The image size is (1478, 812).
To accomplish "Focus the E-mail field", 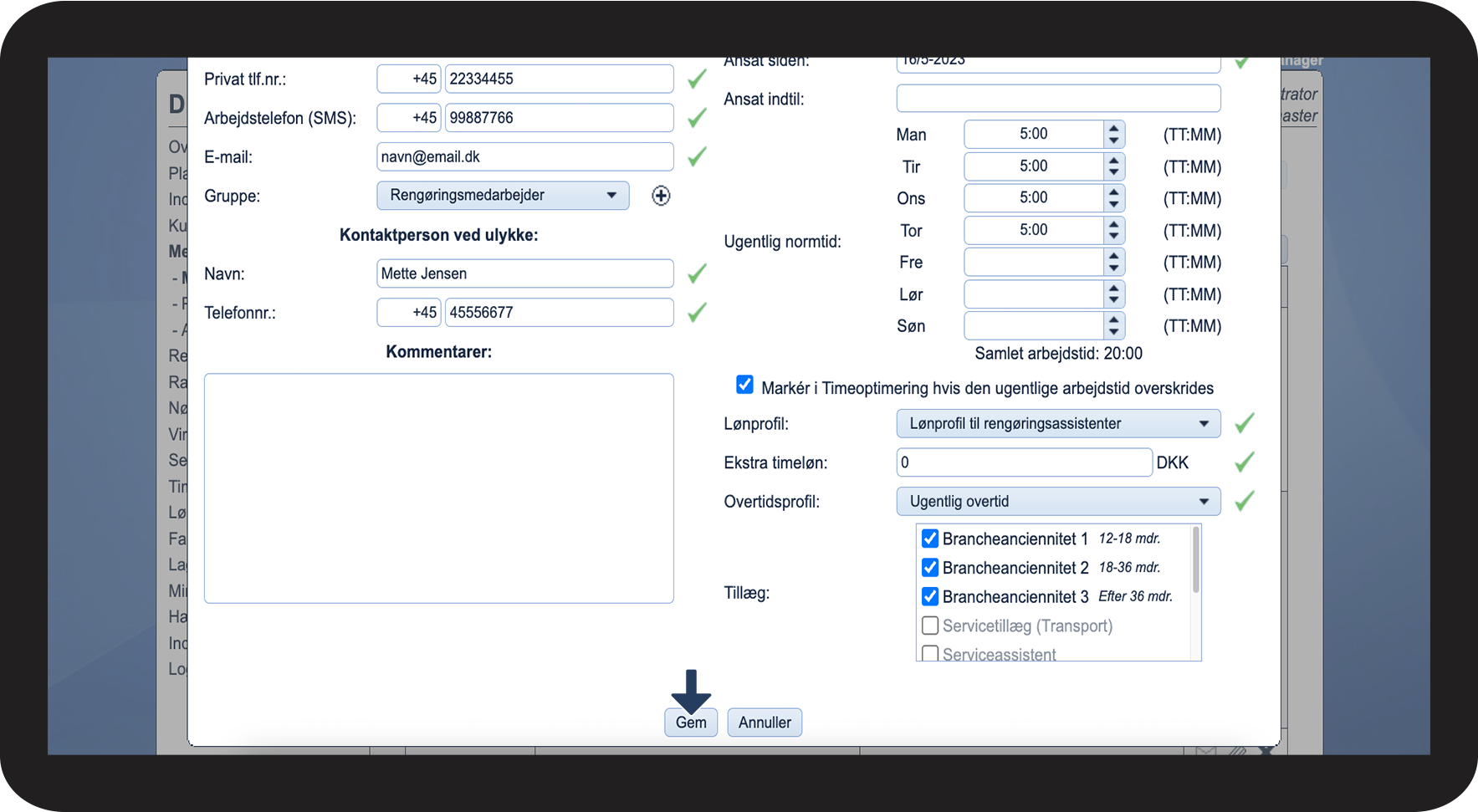I will pos(525,156).
